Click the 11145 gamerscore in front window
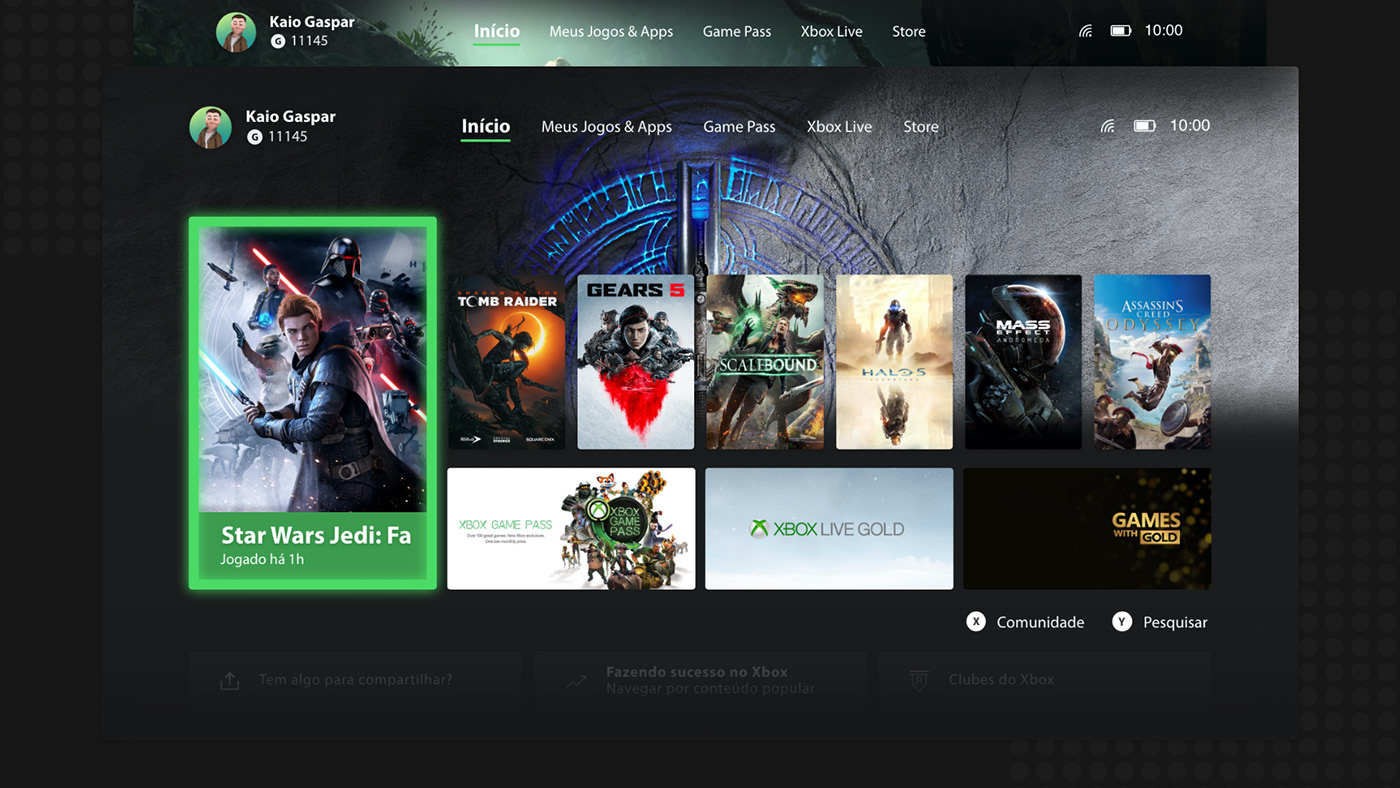 pos(287,137)
